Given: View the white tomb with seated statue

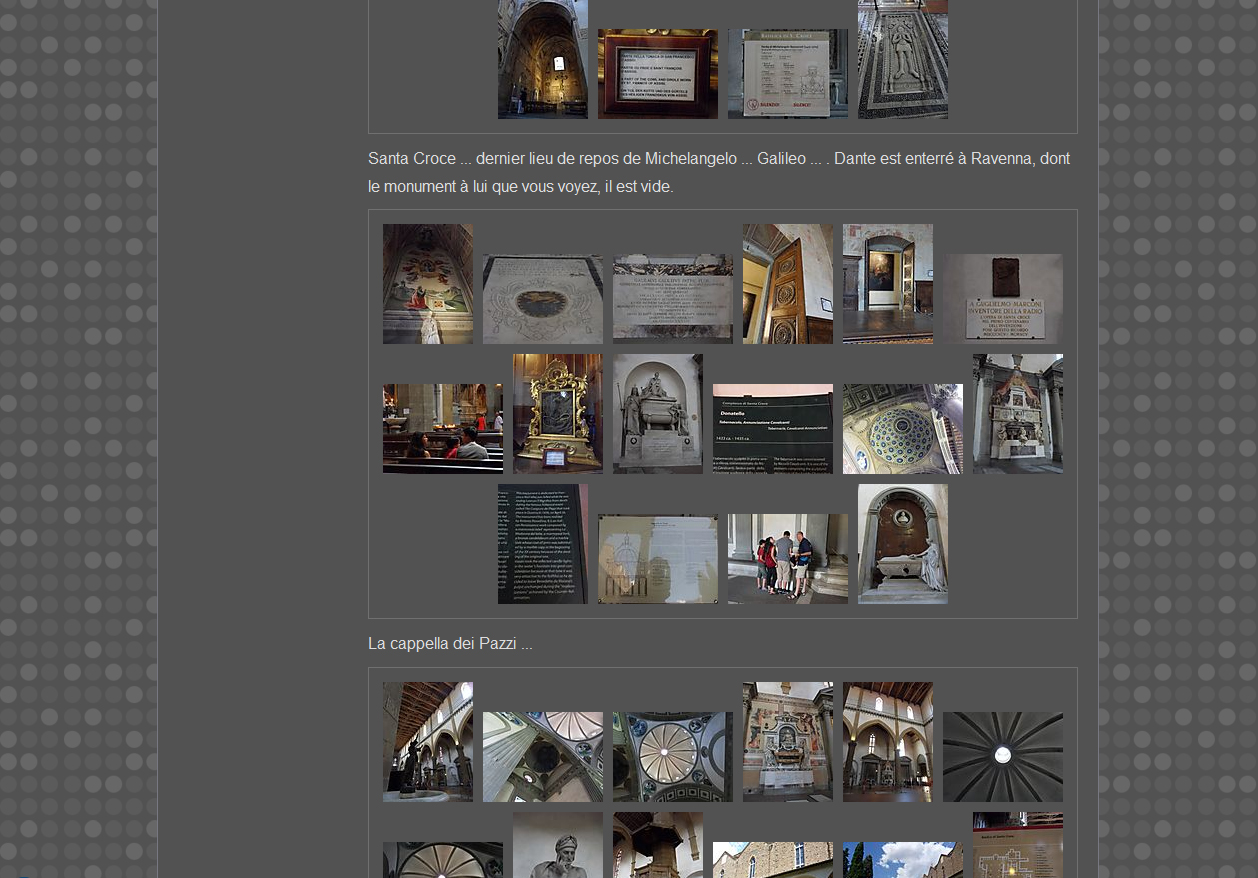Looking at the screenshot, I should [902, 544].
